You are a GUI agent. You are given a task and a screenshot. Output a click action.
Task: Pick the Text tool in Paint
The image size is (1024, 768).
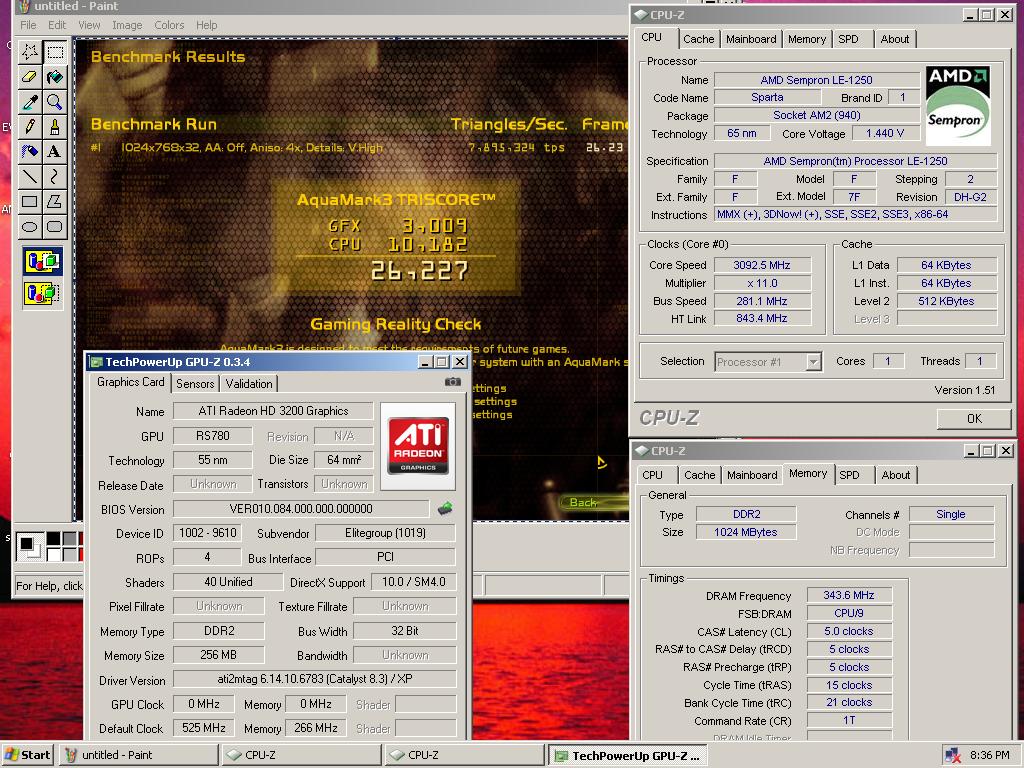click(55, 151)
